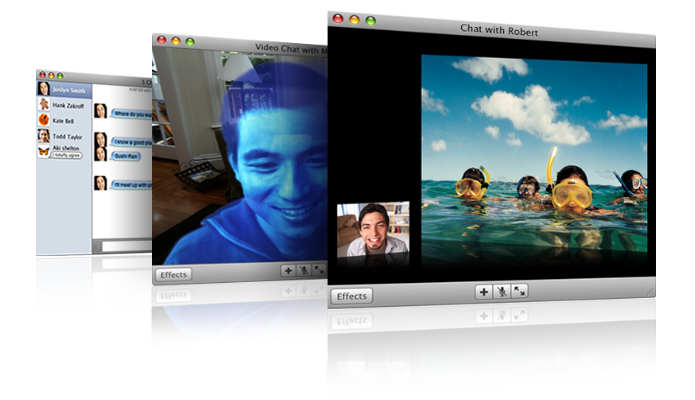The width and height of the screenshot is (695, 400).
Task: Click Aki shelton's butterfly avatar
Action: (44, 150)
